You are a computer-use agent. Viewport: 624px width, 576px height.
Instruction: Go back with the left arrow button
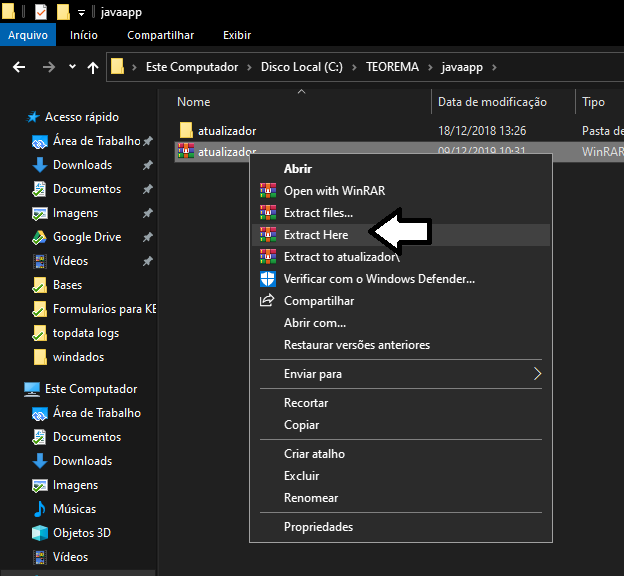[19, 67]
